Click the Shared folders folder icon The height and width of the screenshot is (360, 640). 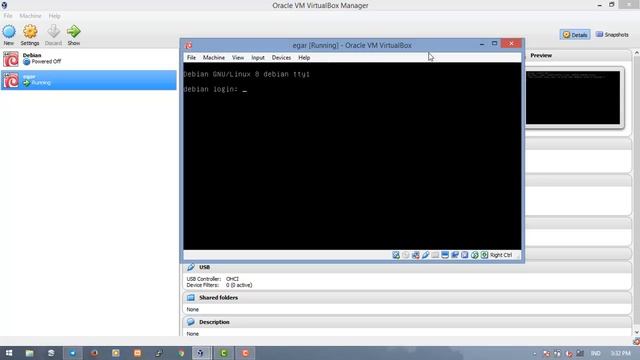(x=191, y=298)
